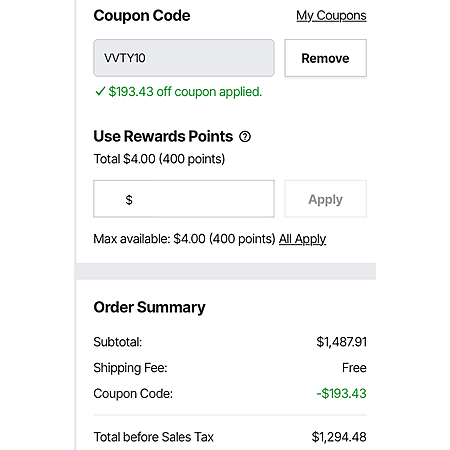The height and width of the screenshot is (450, 450).
Task: Click the Coupon Code section heading
Action: pos(142,16)
